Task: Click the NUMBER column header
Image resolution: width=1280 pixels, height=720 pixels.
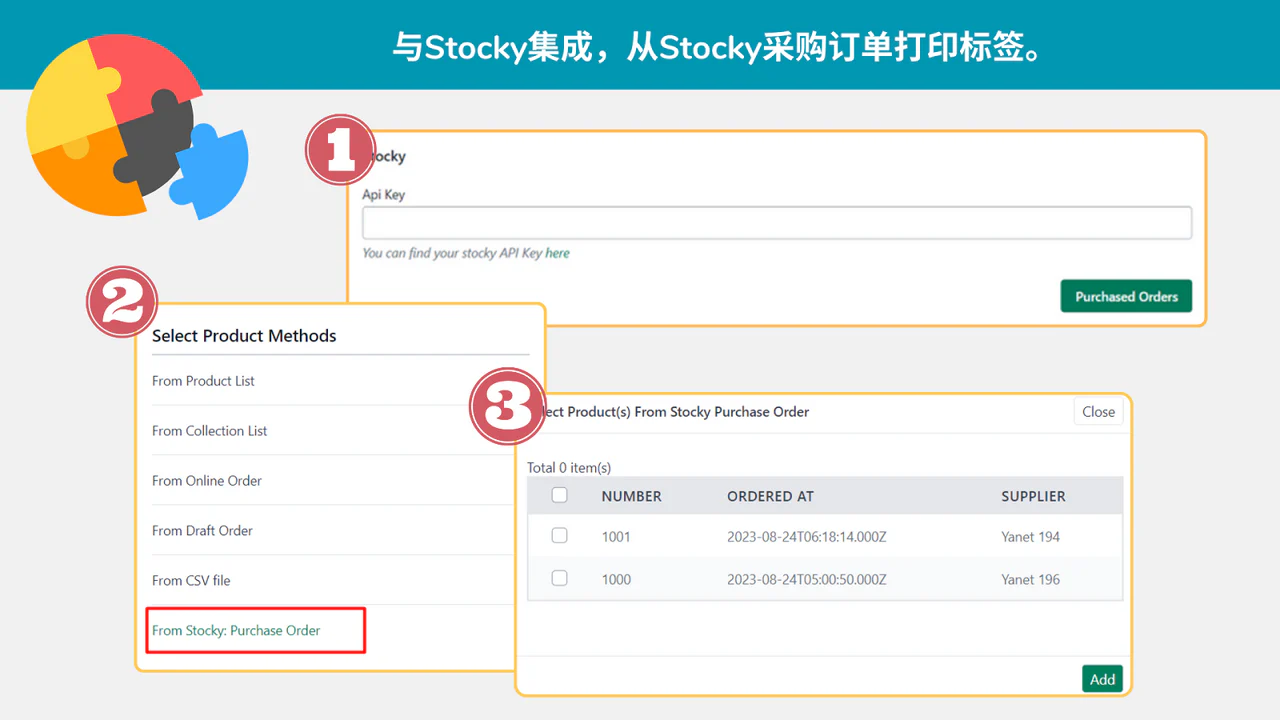Action: coord(631,496)
